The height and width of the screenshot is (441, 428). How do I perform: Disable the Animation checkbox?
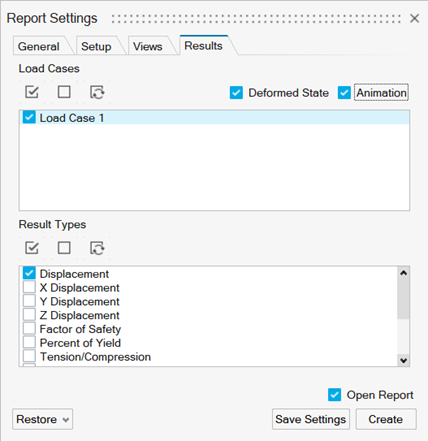[344, 93]
